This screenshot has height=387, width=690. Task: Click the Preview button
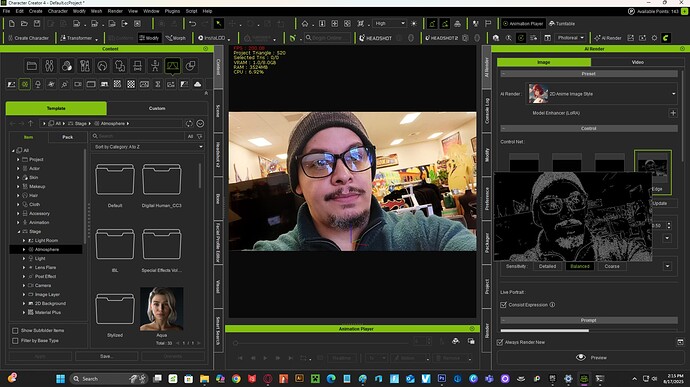[x=591, y=358]
